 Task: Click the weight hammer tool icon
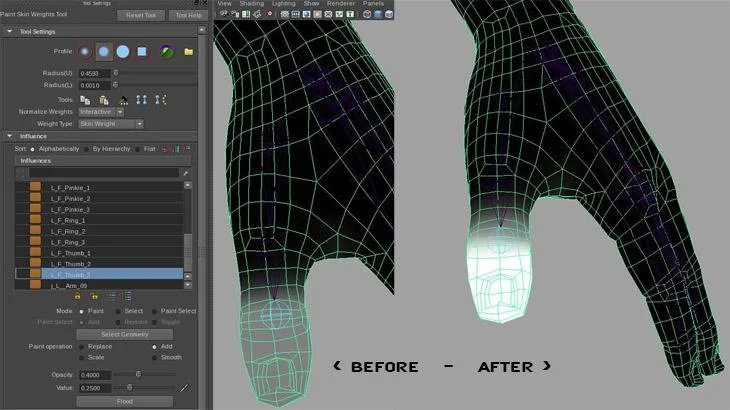[123, 100]
